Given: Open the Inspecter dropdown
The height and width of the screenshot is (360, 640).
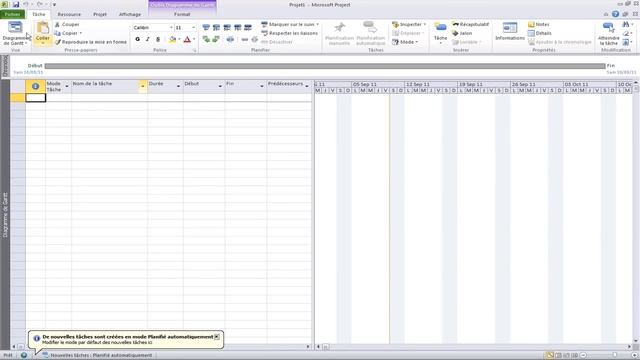Looking at the screenshot, I should coord(409,24).
